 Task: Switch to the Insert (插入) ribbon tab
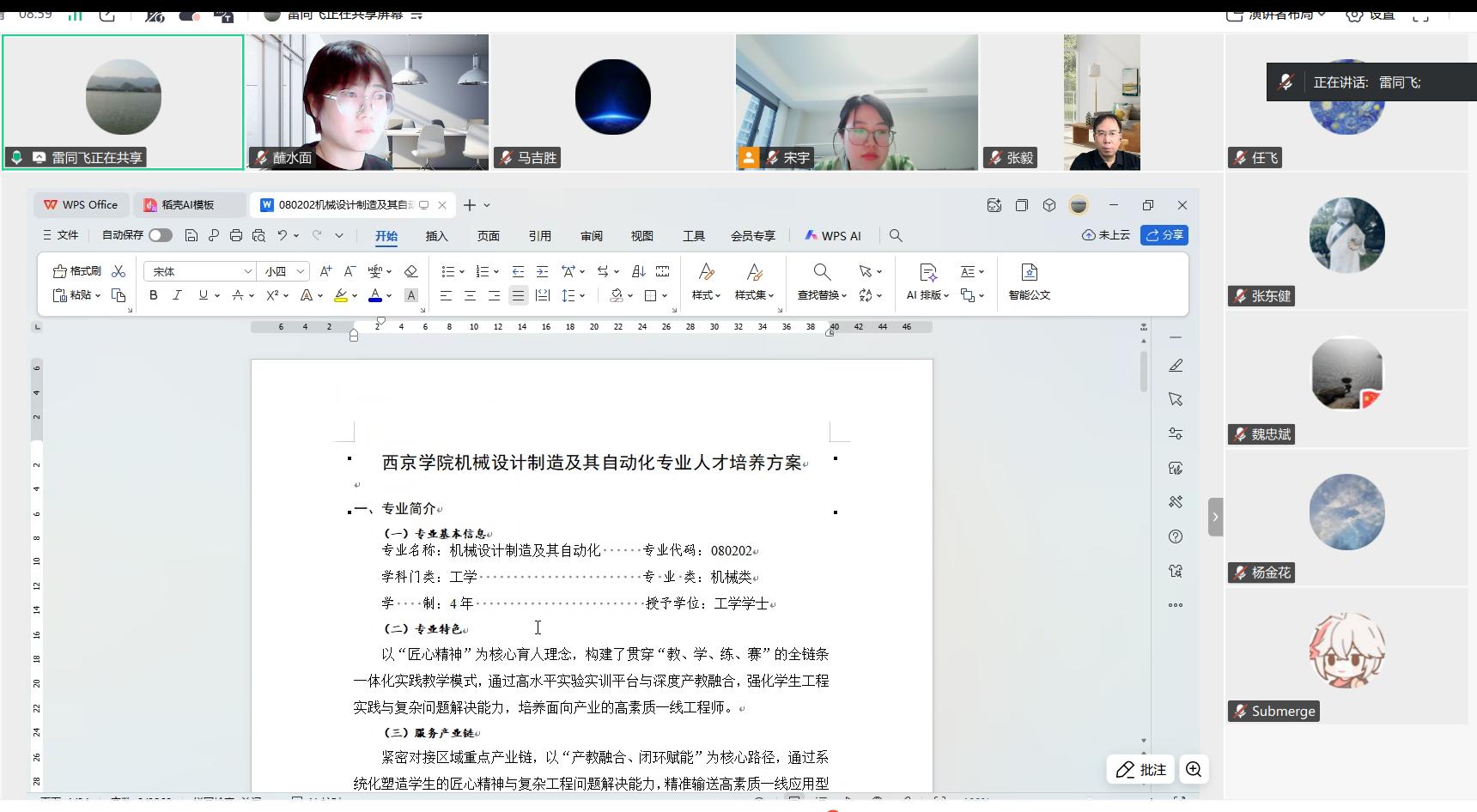click(x=436, y=236)
